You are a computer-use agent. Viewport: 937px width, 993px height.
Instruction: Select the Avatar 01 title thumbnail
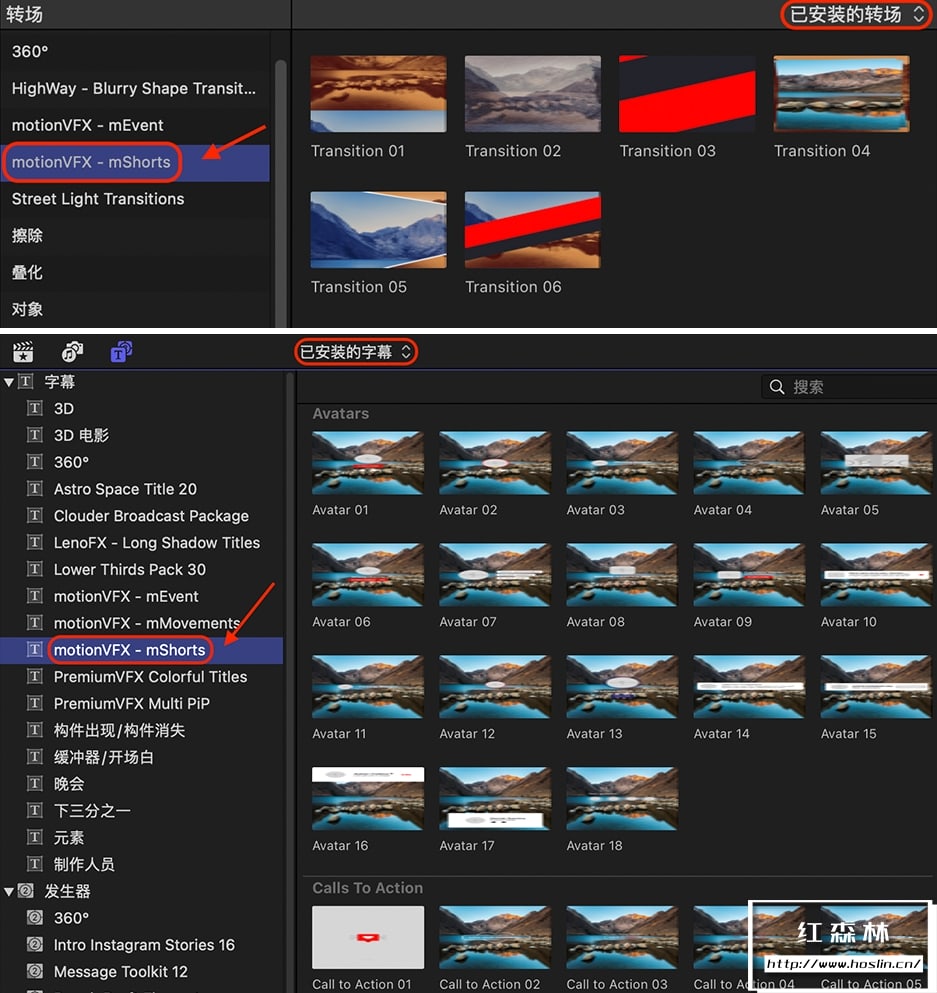click(x=368, y=463)
